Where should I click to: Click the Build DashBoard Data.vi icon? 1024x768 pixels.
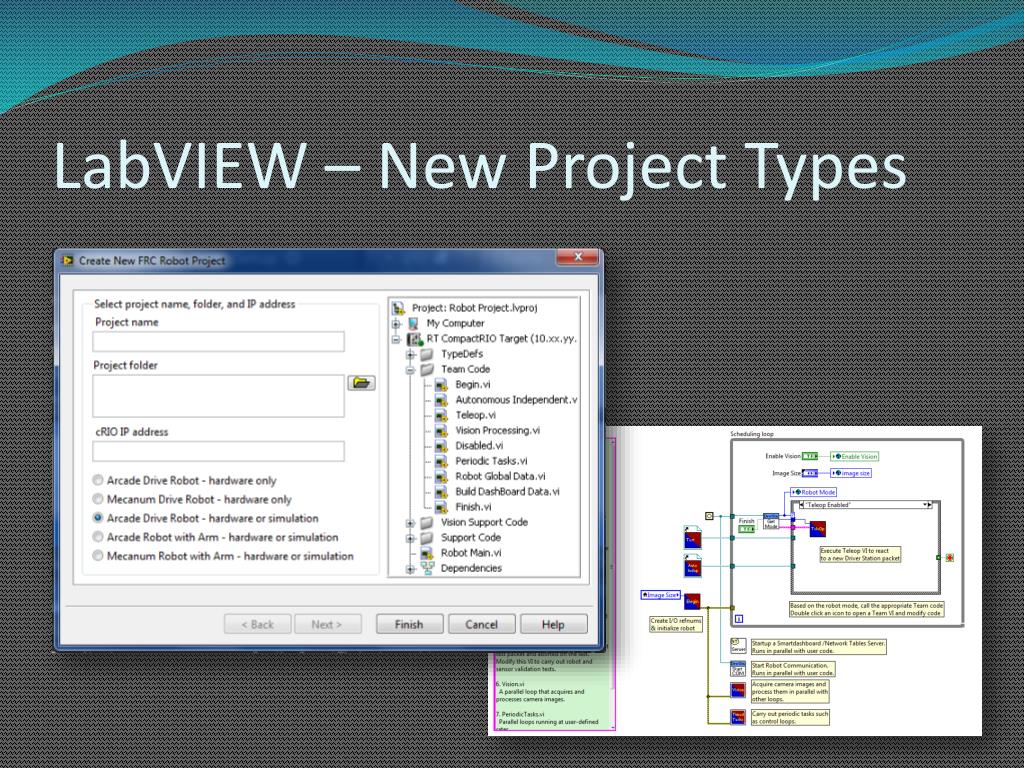click(x=441, y=492)
